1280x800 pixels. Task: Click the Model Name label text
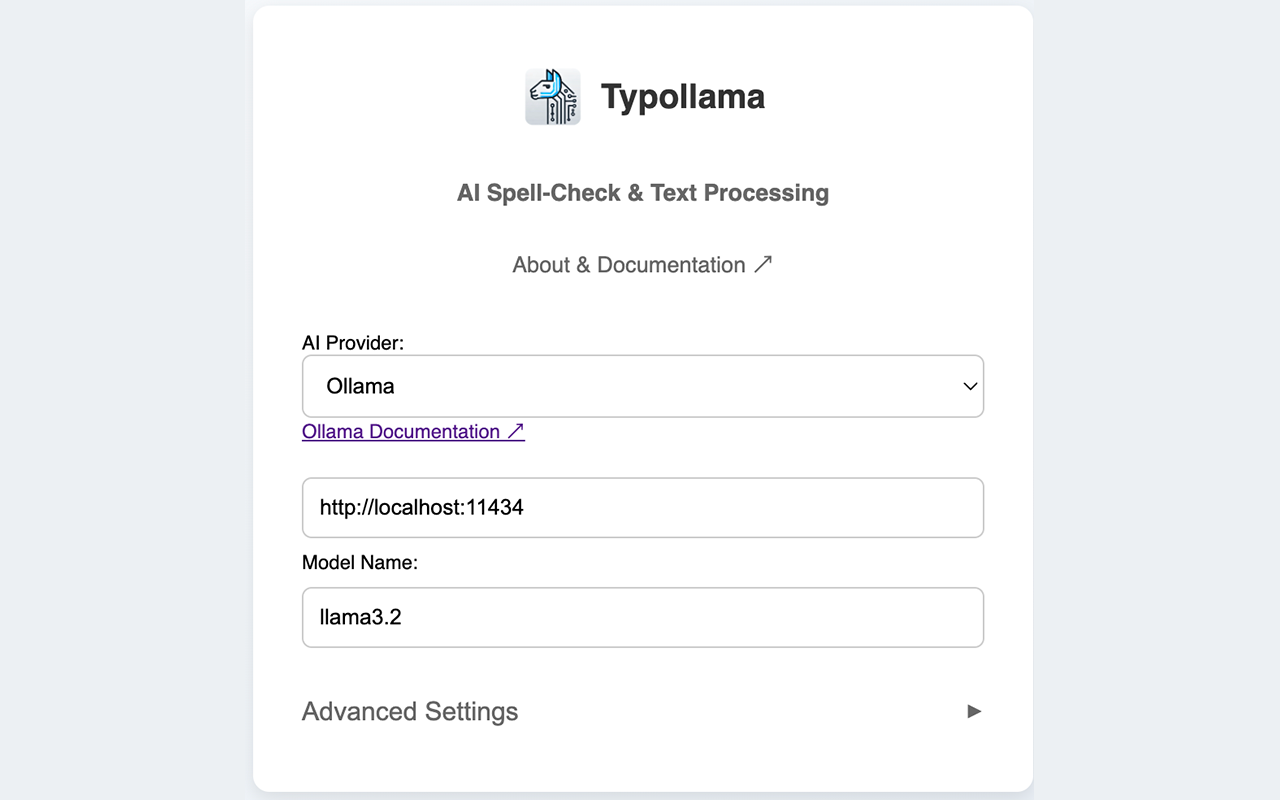(x=360, y=562)
